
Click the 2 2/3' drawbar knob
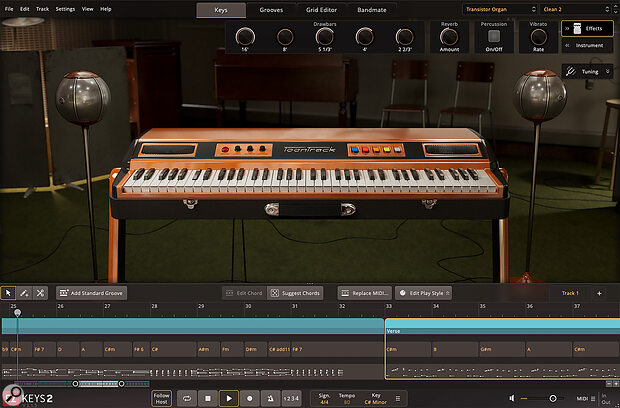tap(405, 37)
